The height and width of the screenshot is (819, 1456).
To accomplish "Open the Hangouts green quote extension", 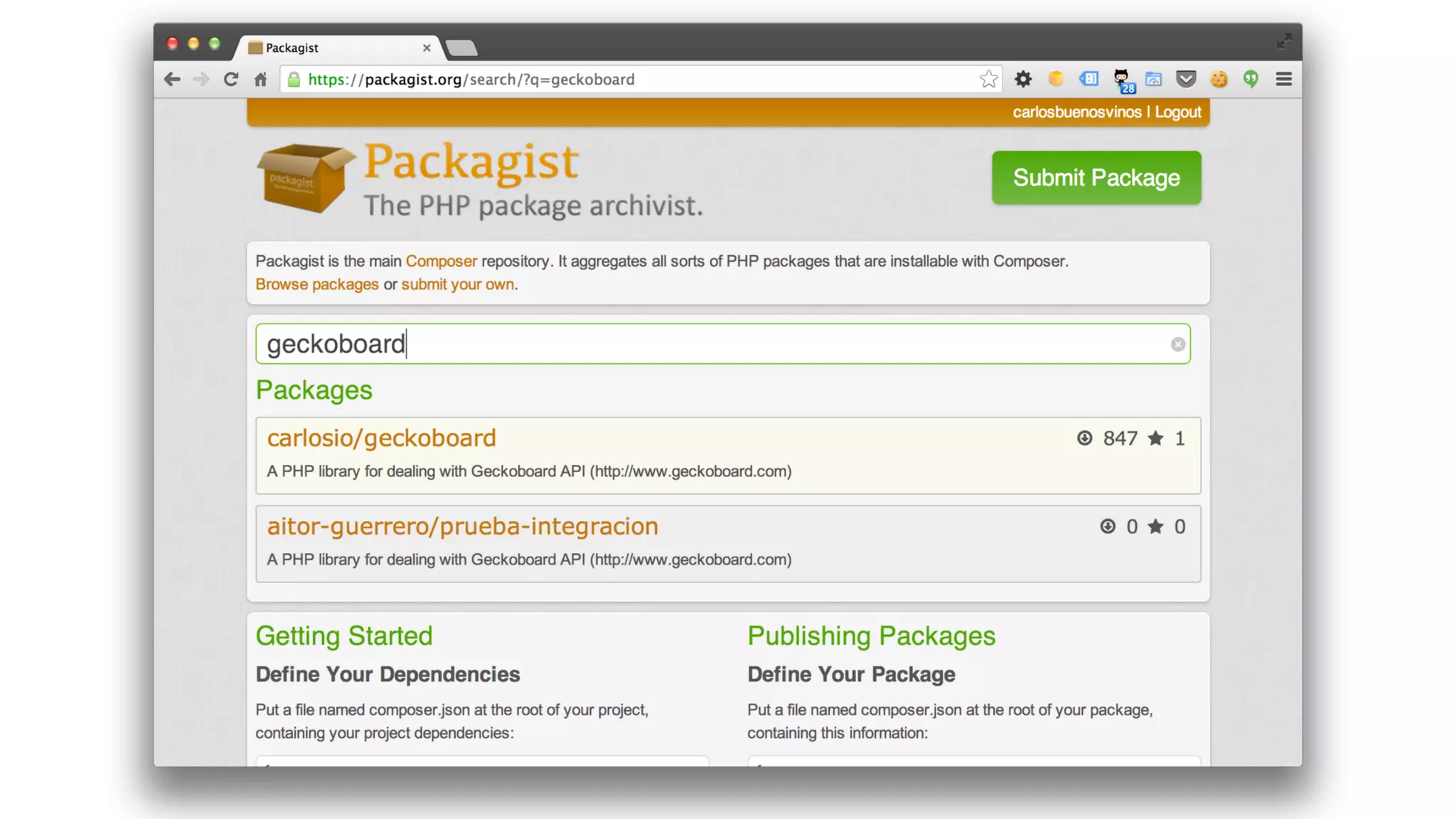I will coord(1251,79).
